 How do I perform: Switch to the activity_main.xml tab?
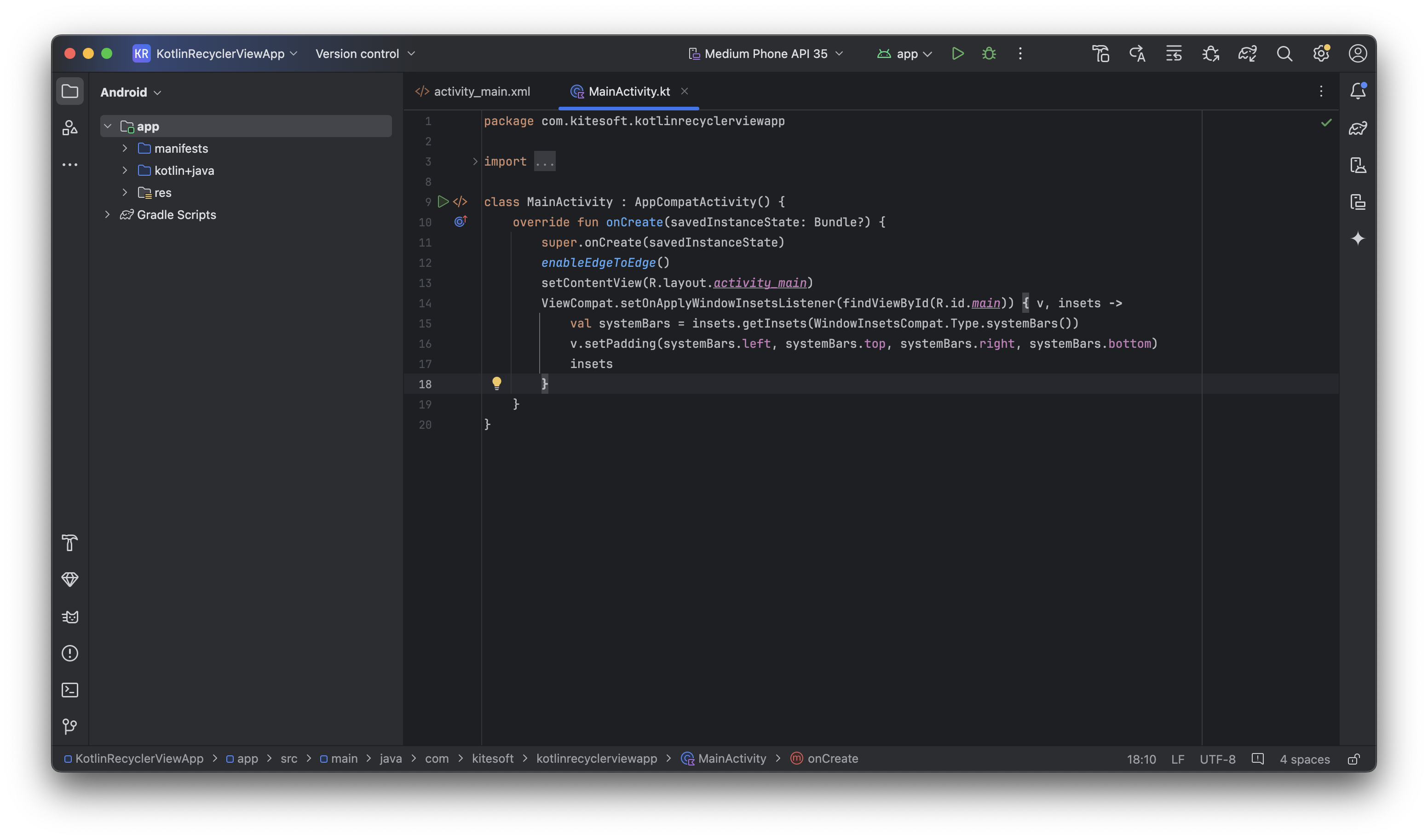pos(481,91)
